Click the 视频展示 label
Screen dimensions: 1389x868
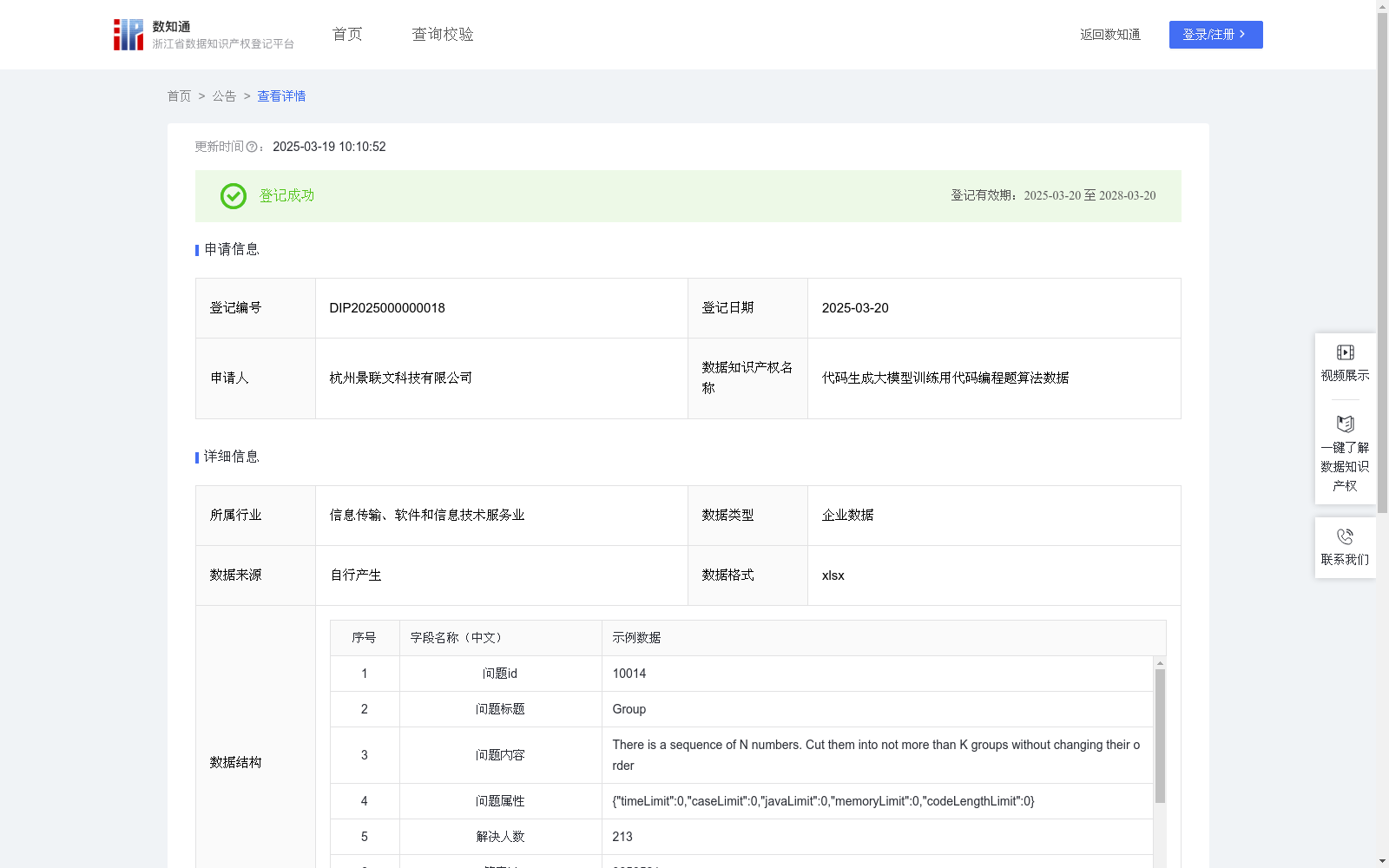pyautogui.click(x=1345, y=375)
